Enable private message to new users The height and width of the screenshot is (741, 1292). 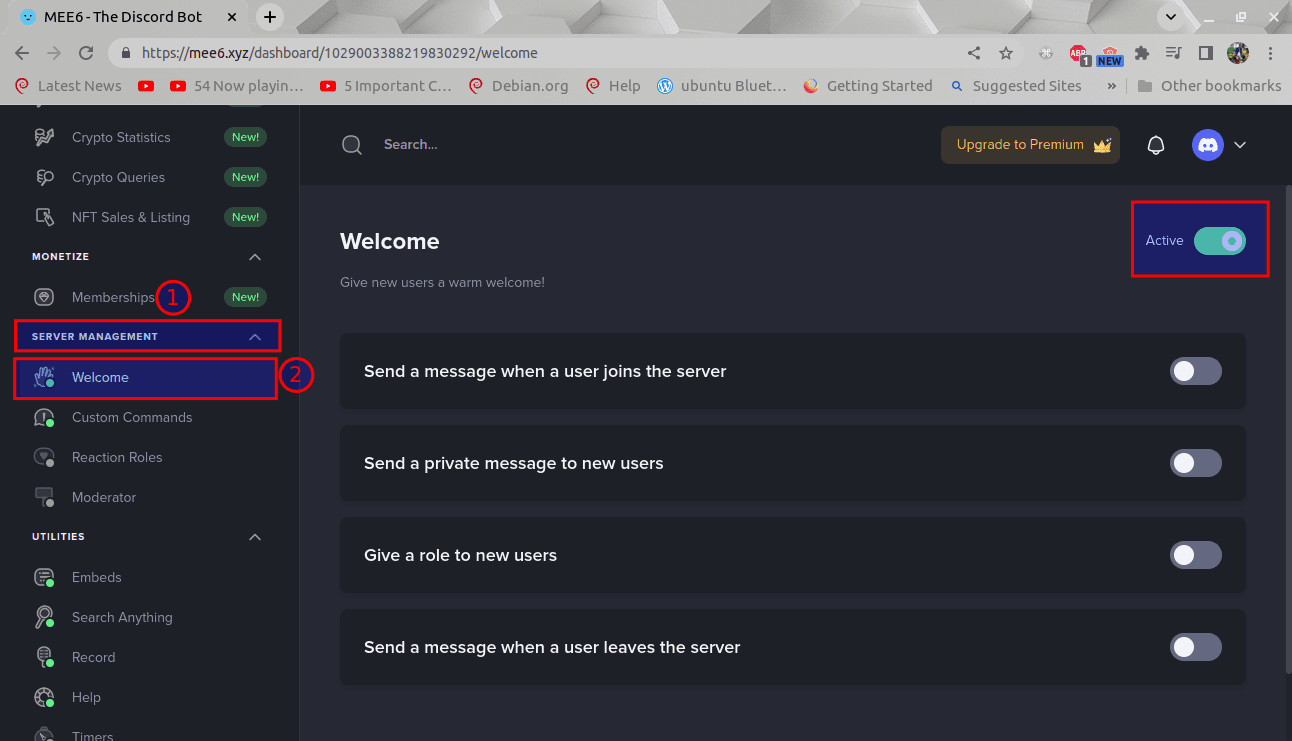pos(1196,463)
